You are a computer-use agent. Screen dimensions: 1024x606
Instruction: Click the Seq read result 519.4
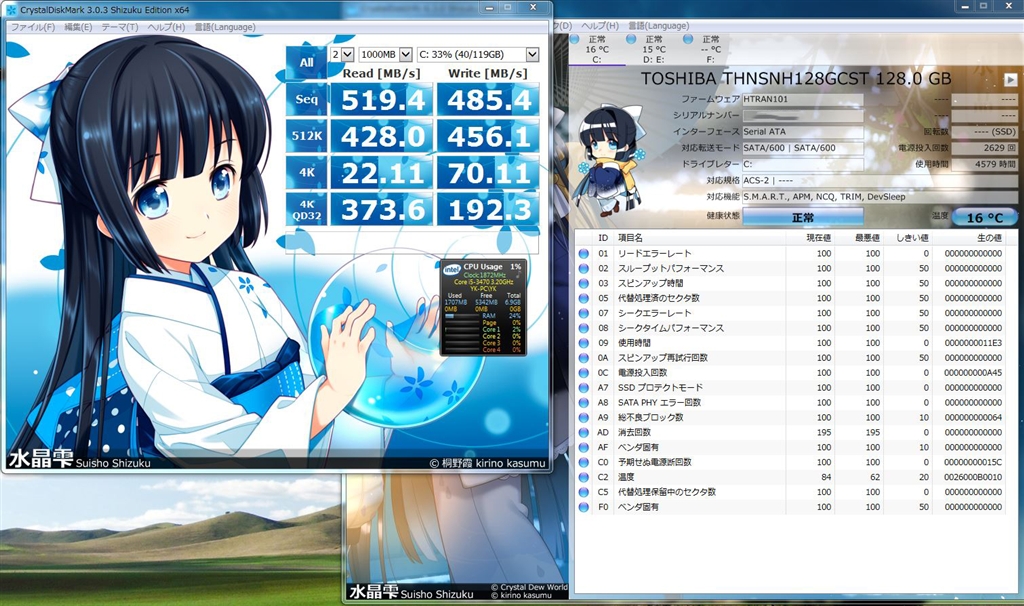pos(382,99)
